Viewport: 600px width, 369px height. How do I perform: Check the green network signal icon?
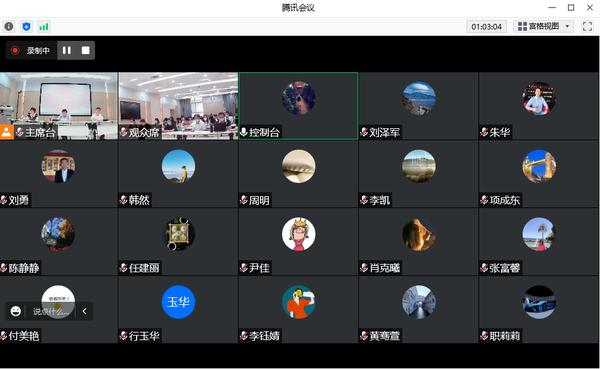tap(44, 26)
